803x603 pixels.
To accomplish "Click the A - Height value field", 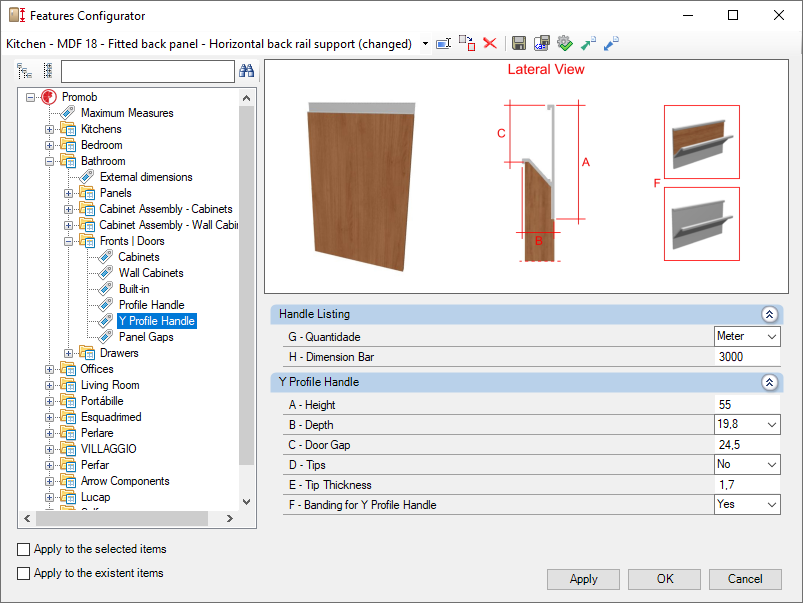I will (x=746, y=405).
